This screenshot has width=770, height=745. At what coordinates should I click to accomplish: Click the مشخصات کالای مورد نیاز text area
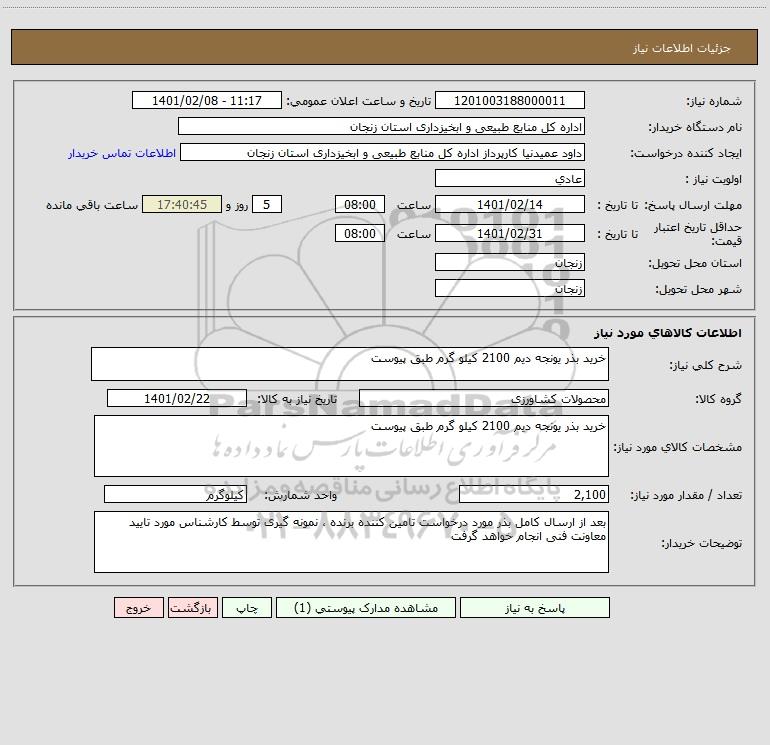[x=351, y=446]
